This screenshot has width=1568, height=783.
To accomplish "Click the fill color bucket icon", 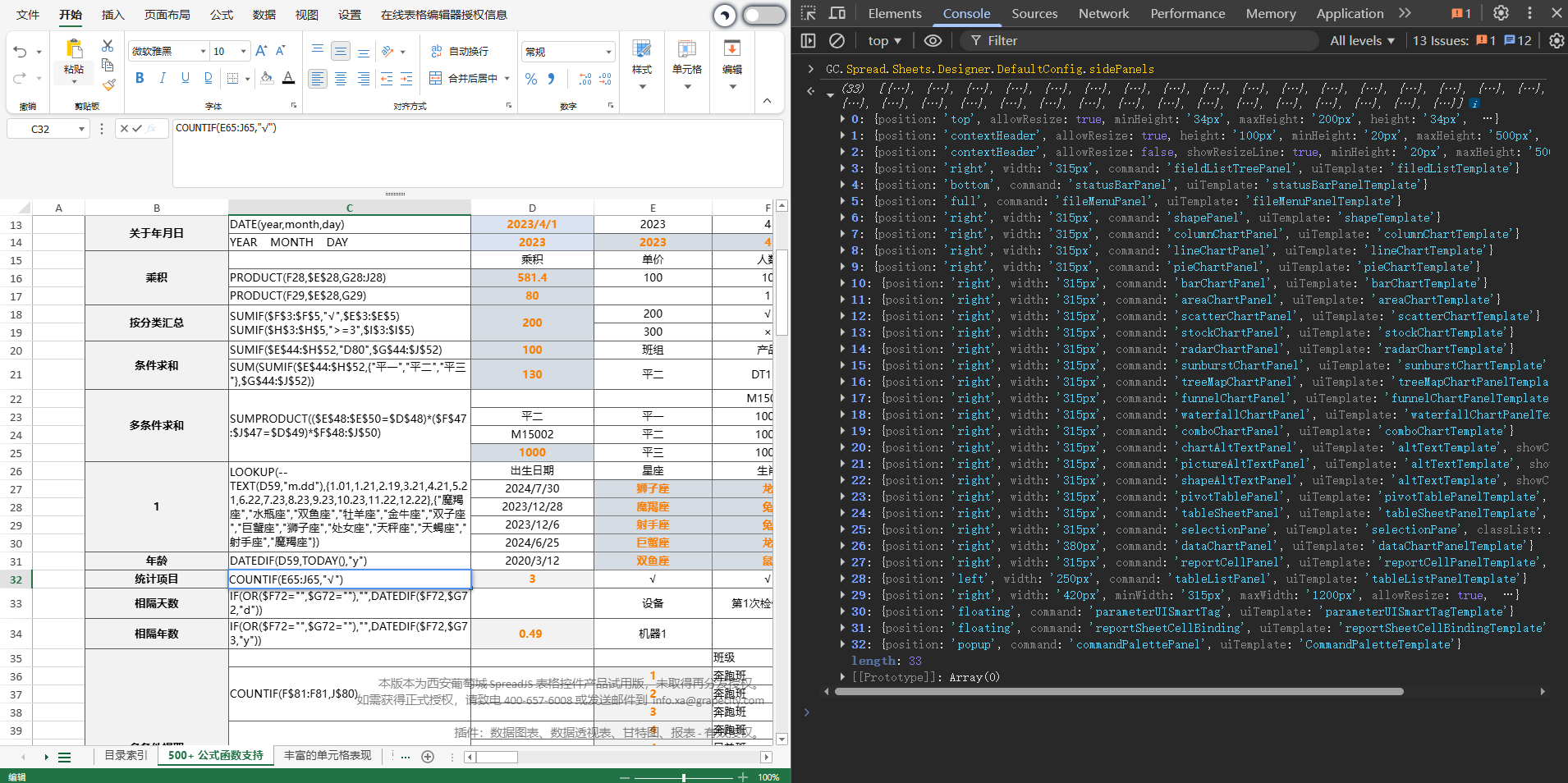I will [266, 78].
